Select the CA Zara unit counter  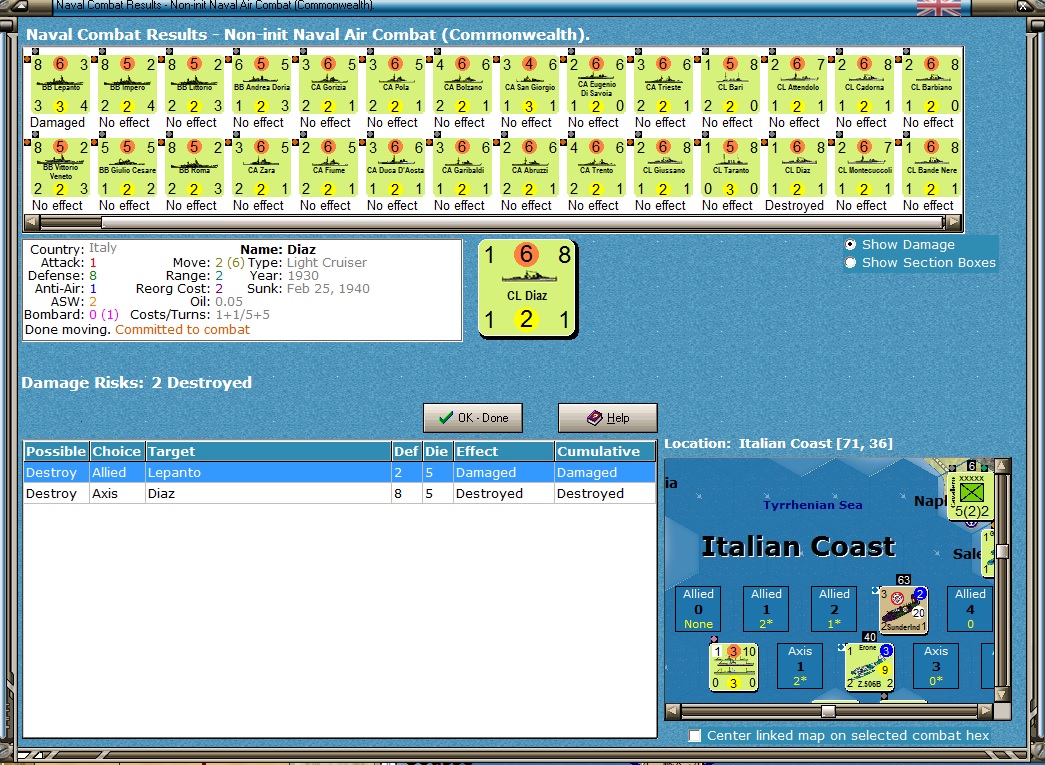261,168
